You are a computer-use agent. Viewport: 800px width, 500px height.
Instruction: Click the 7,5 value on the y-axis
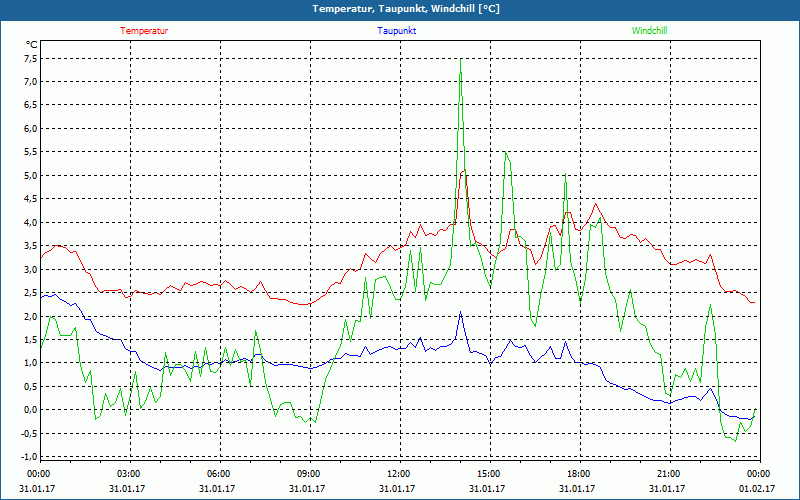pos(31,59)
